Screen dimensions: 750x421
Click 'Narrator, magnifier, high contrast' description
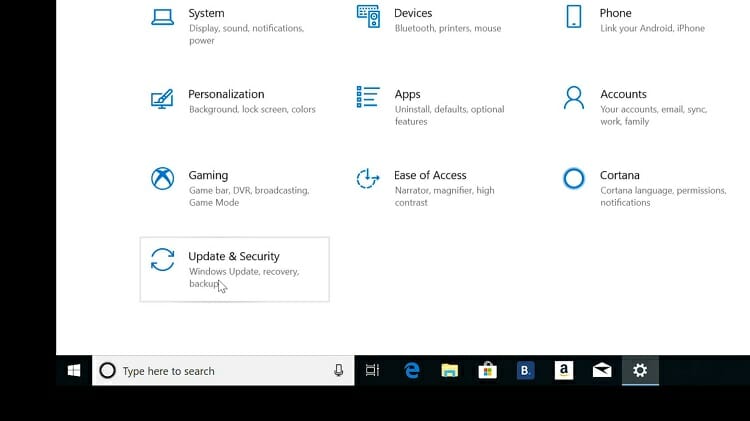click(444, 196)
